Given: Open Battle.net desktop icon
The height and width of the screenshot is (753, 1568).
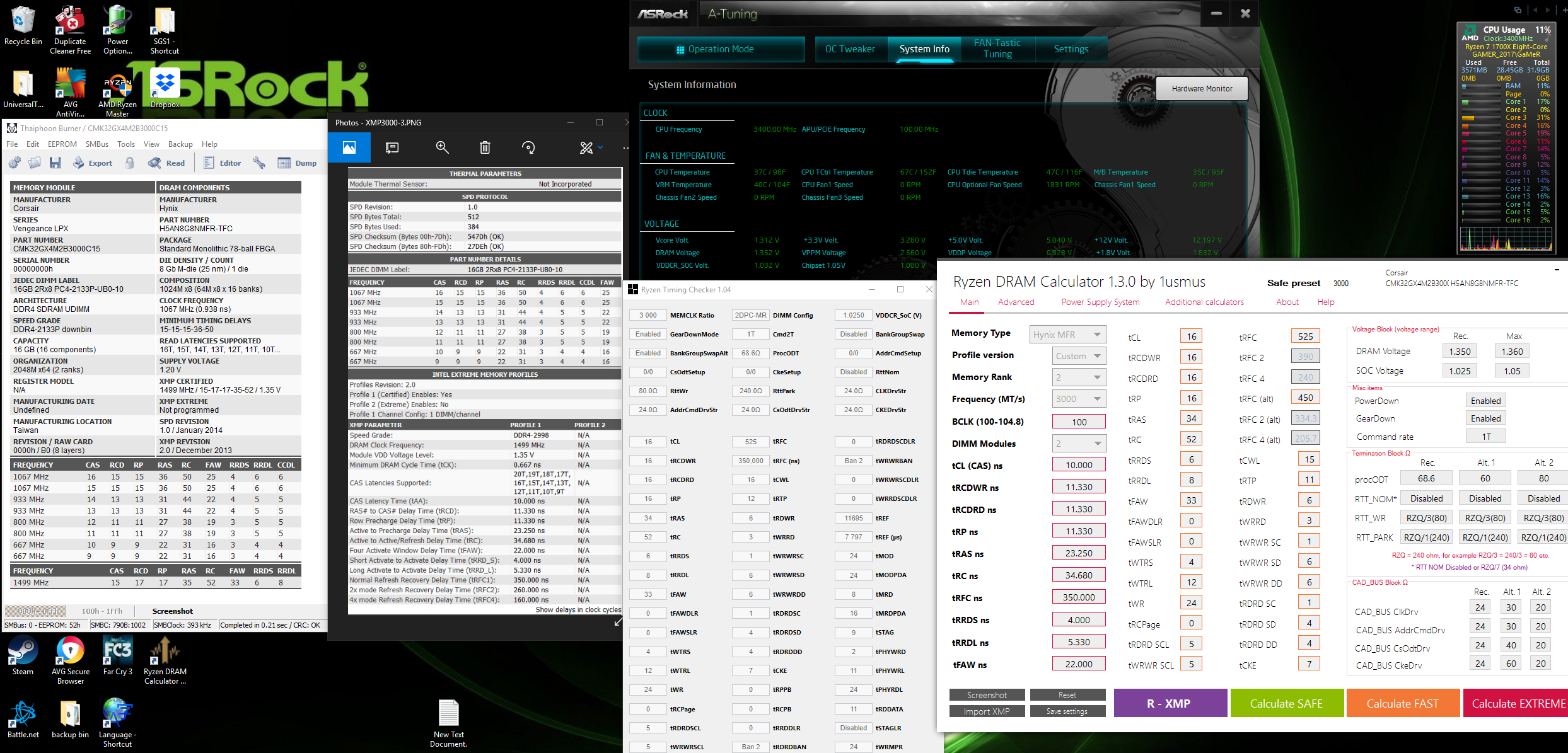Looking at the screenshot, I should pos(23,719).
